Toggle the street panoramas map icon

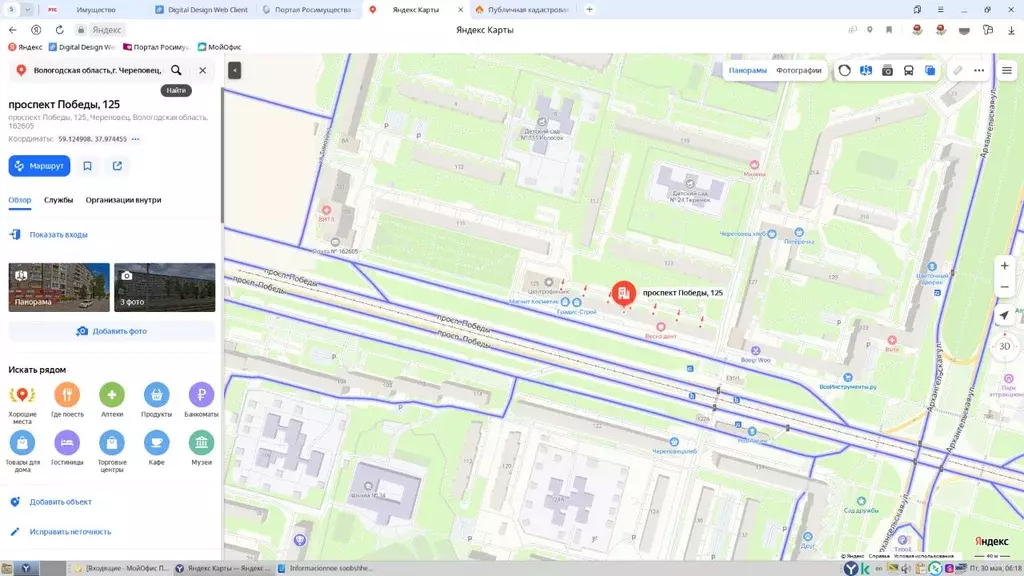(866, 71)
